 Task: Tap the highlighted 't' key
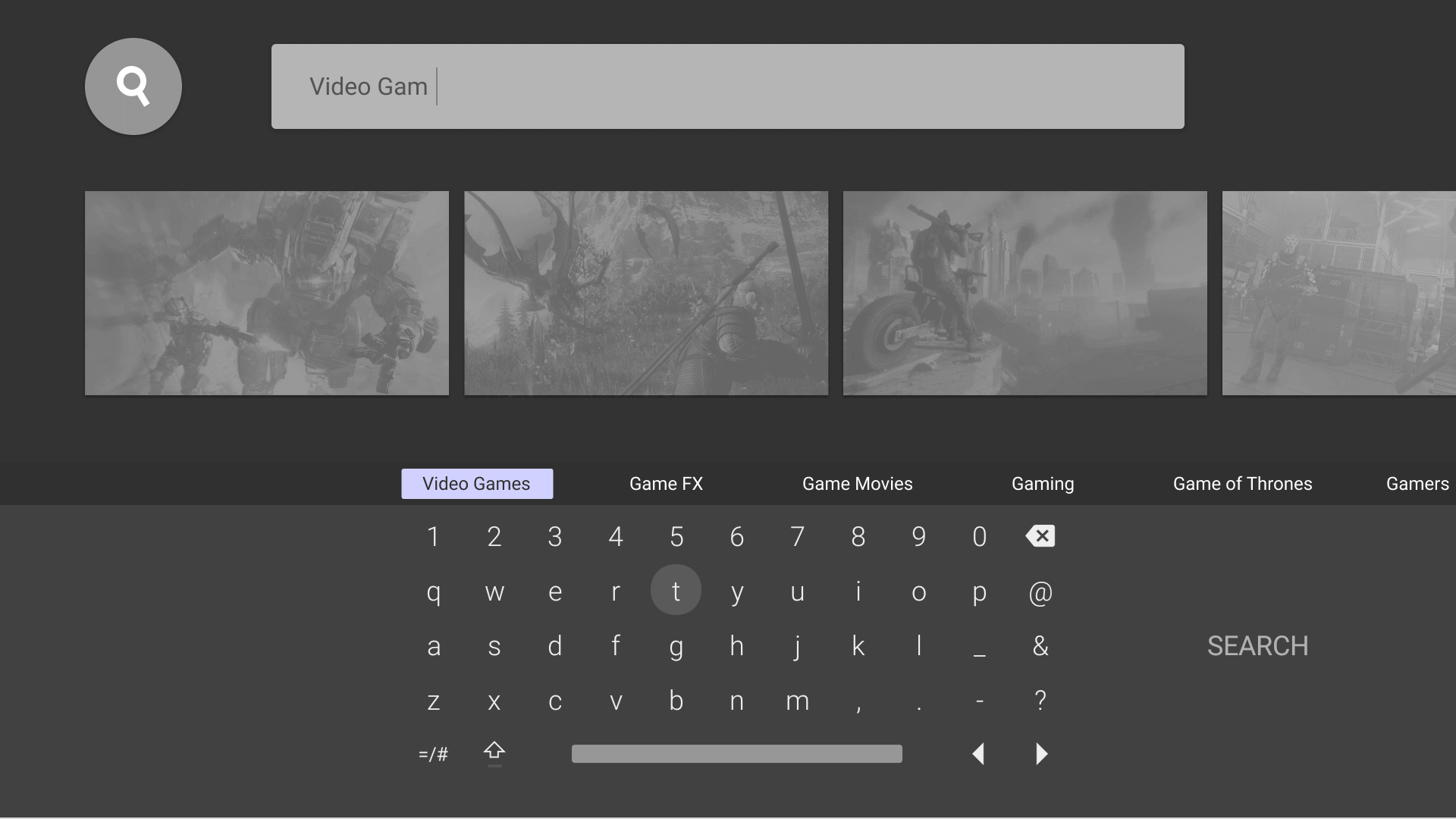click(x=676, y=590)
